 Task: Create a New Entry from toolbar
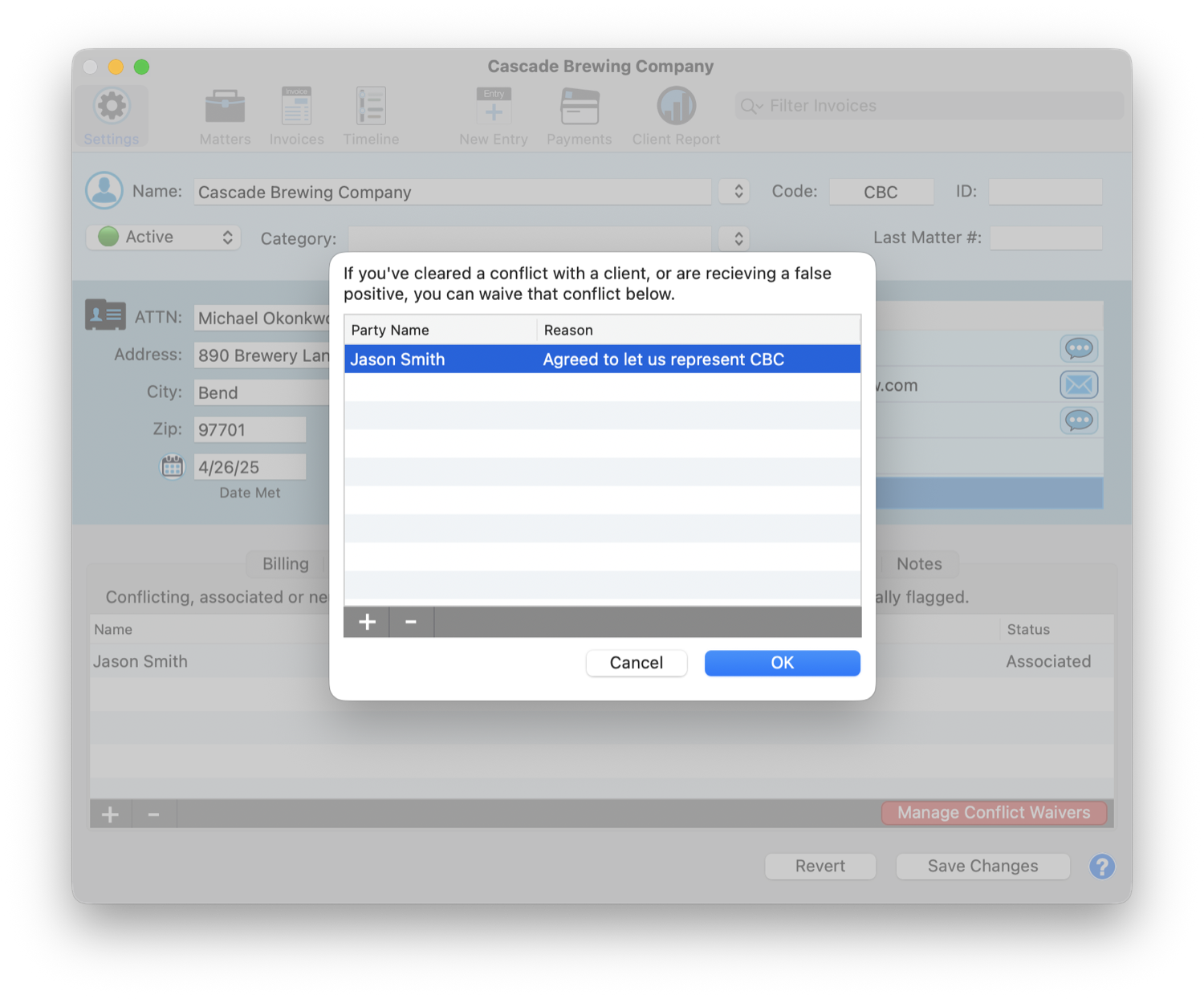(x=494, y=107)
